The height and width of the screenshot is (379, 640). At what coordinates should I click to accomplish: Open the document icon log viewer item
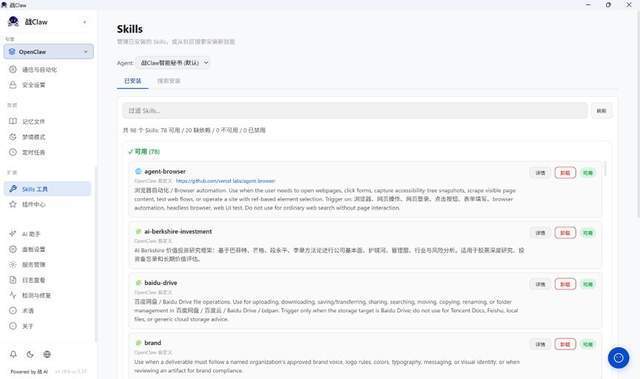[x=47, y=280]
